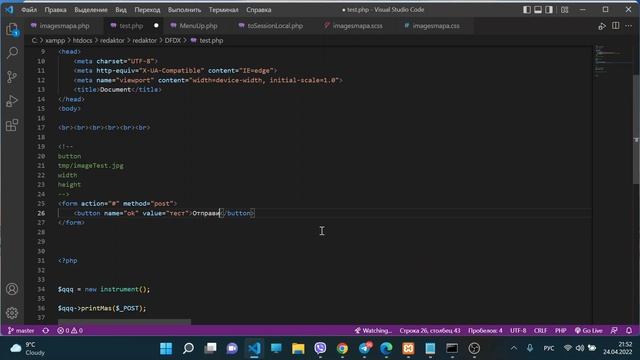Open the Manage gear icon

click(12, 313)
